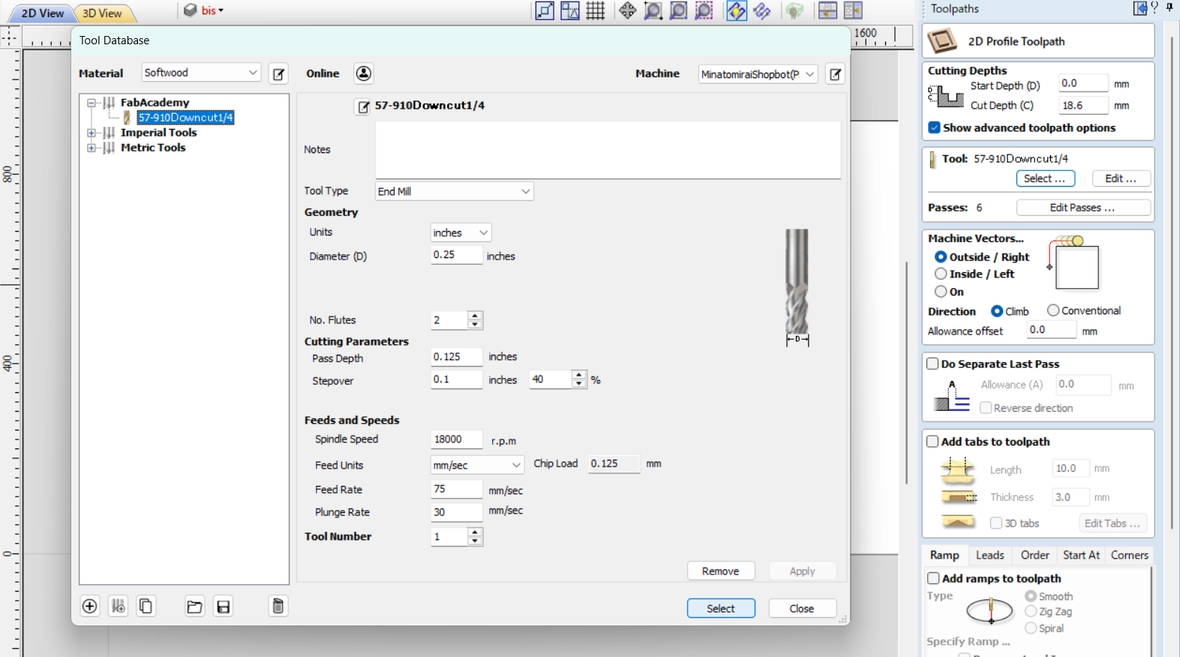Open the Leads tab in the toolpath panel

[x=989, y=555]
